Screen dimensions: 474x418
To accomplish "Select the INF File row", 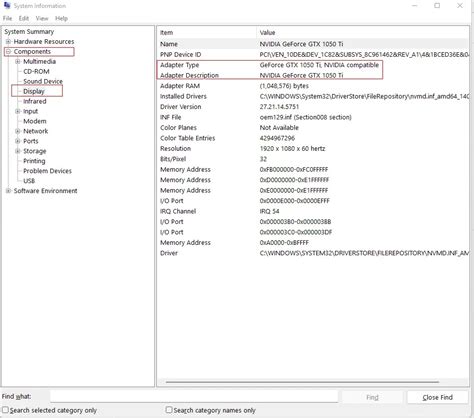I will pyautogui.click(x=313, y=117).
